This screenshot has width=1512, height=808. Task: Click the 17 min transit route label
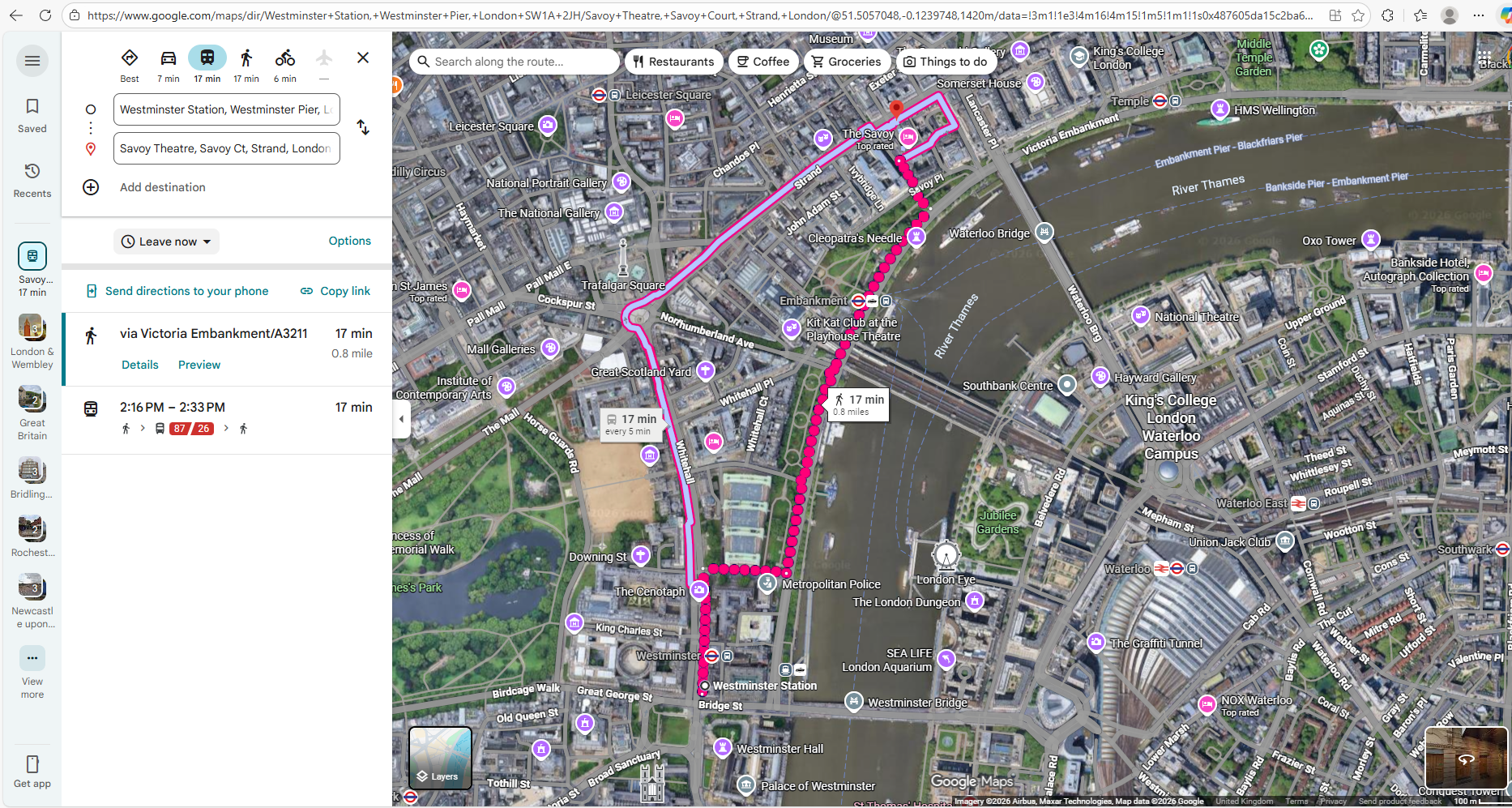pyautogui.click(x=631, y=424)
